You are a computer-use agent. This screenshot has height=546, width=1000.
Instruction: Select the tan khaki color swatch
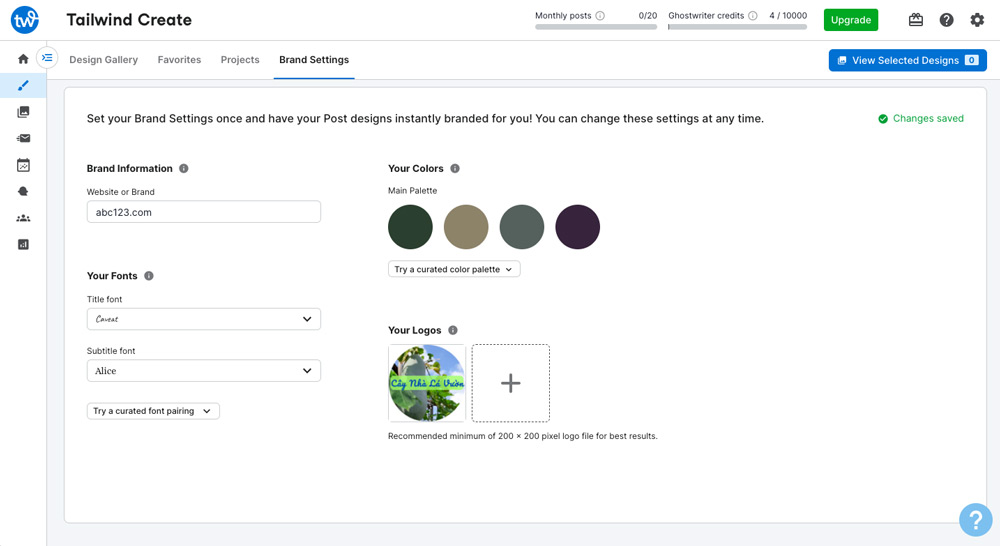tap(466, 227)
